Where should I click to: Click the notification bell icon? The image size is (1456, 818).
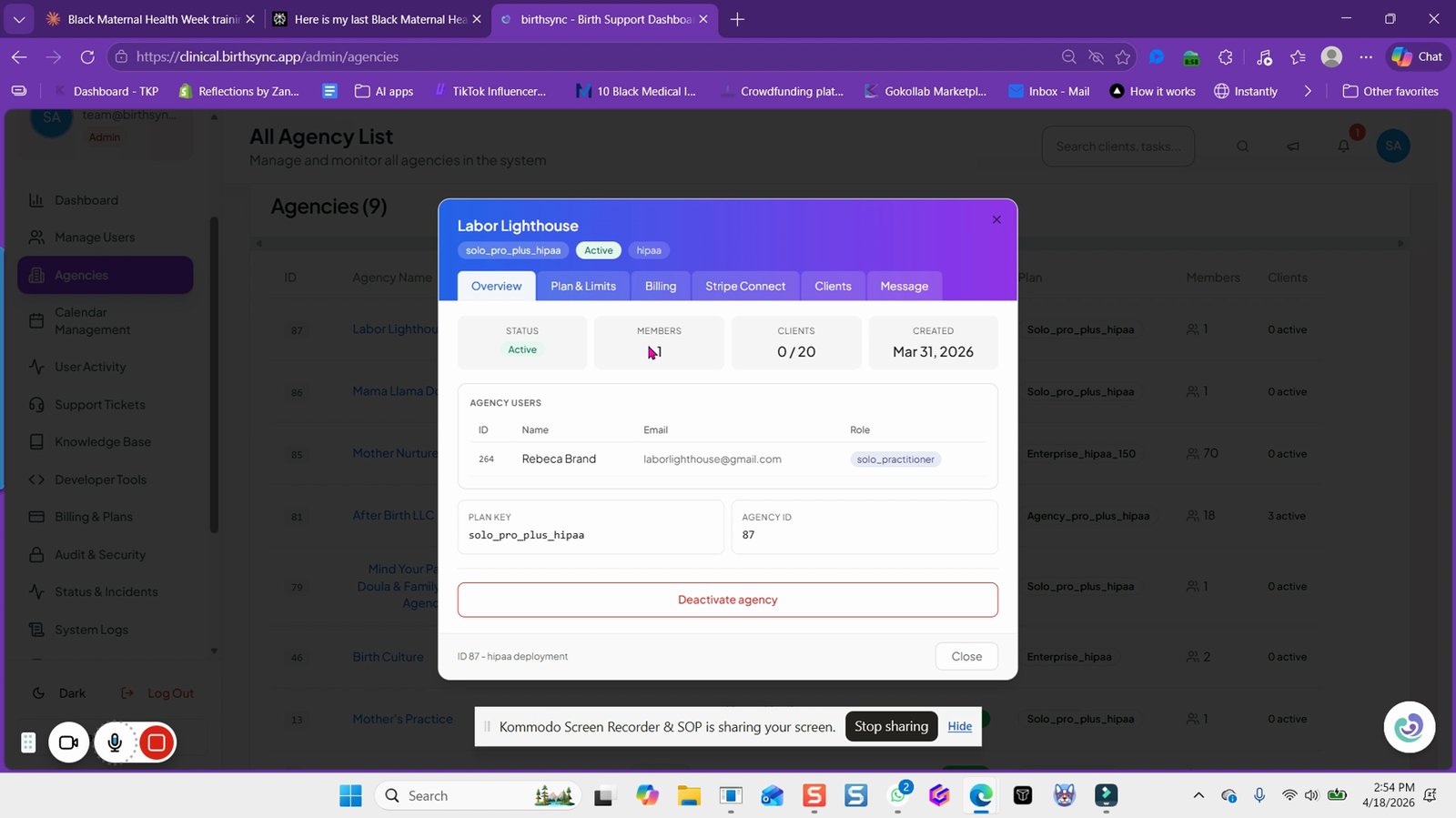1344,146
